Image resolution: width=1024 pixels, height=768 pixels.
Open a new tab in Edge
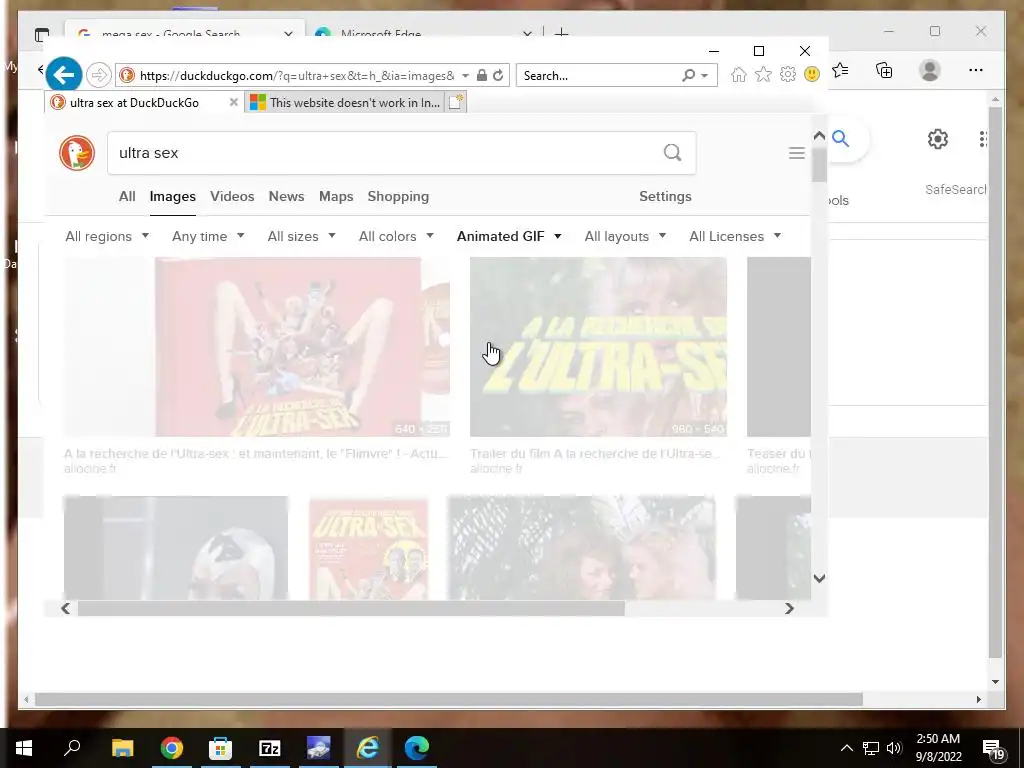pyautogui.click(x=561, y=33)
